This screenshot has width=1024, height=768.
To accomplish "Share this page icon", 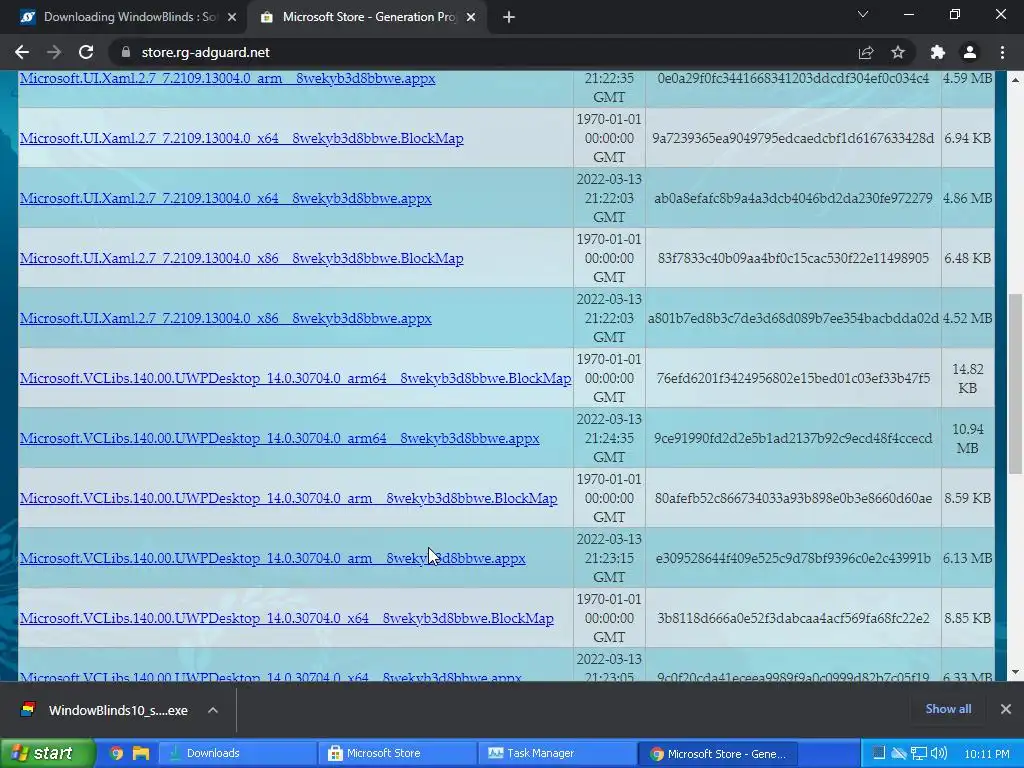I will [866, 52].
